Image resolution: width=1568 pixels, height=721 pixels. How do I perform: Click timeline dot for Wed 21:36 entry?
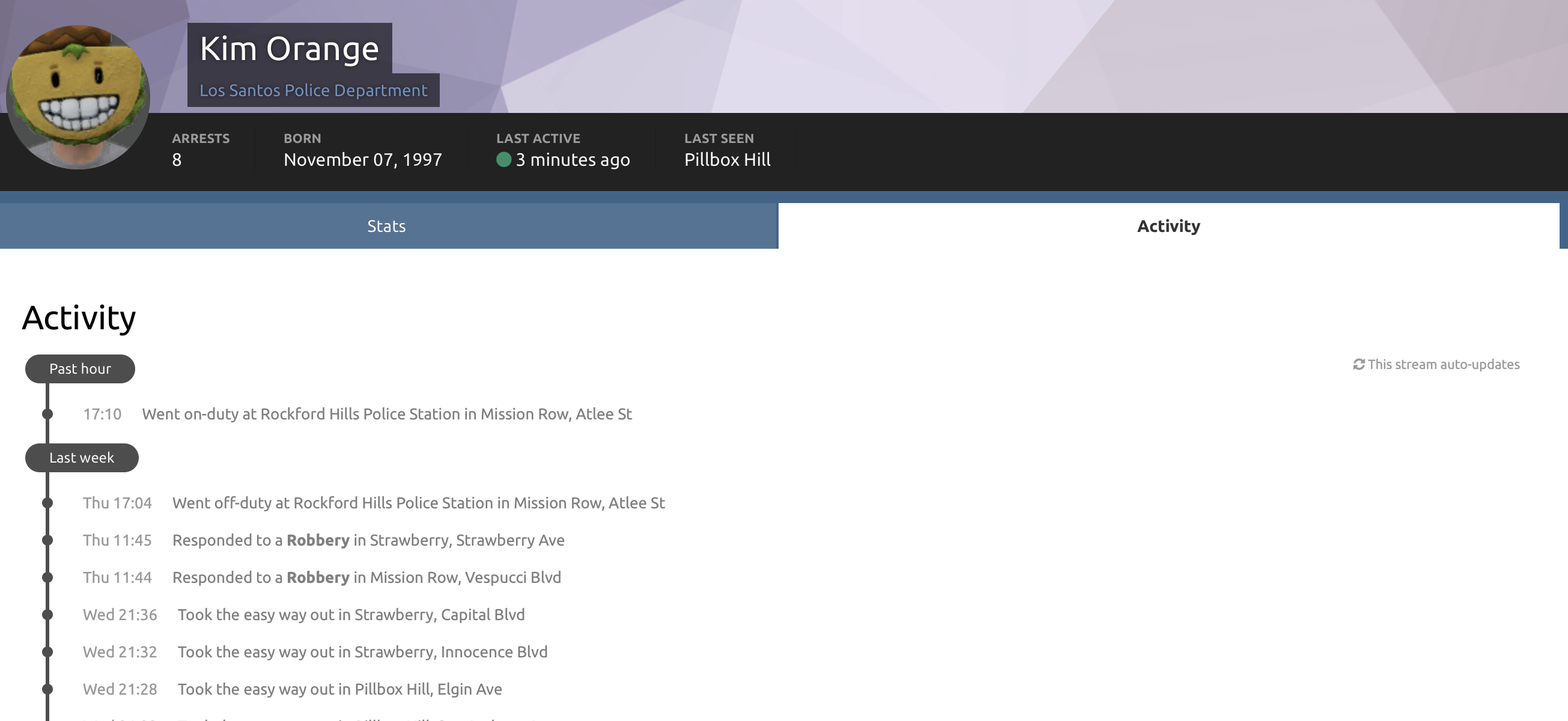point(47,615)
